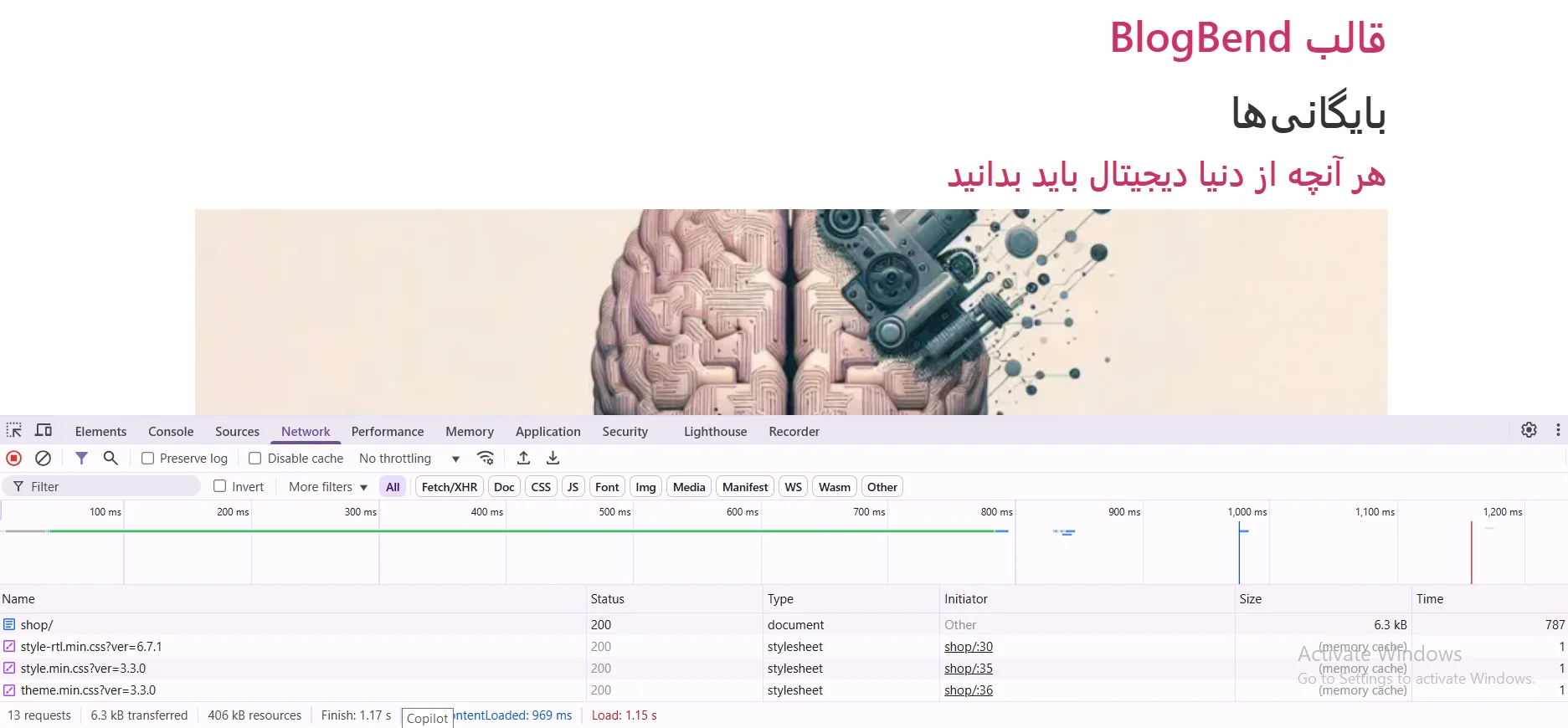
Task: Select the All request type filter
Action: 393,487
